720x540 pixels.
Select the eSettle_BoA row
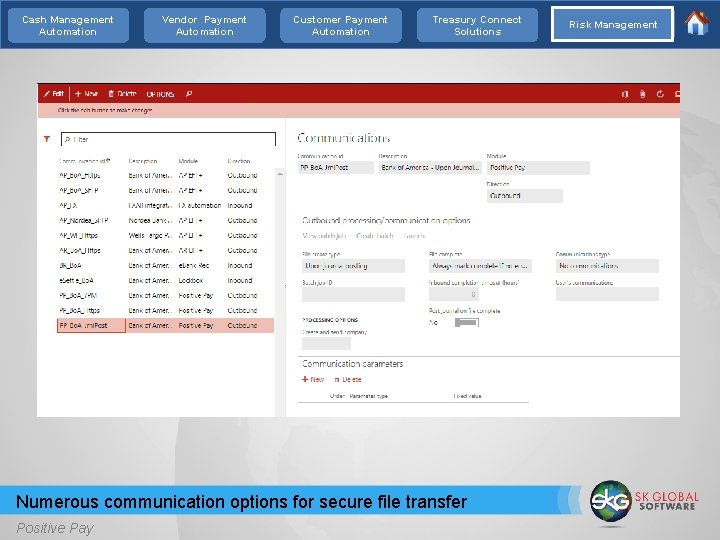click(166, 281)
